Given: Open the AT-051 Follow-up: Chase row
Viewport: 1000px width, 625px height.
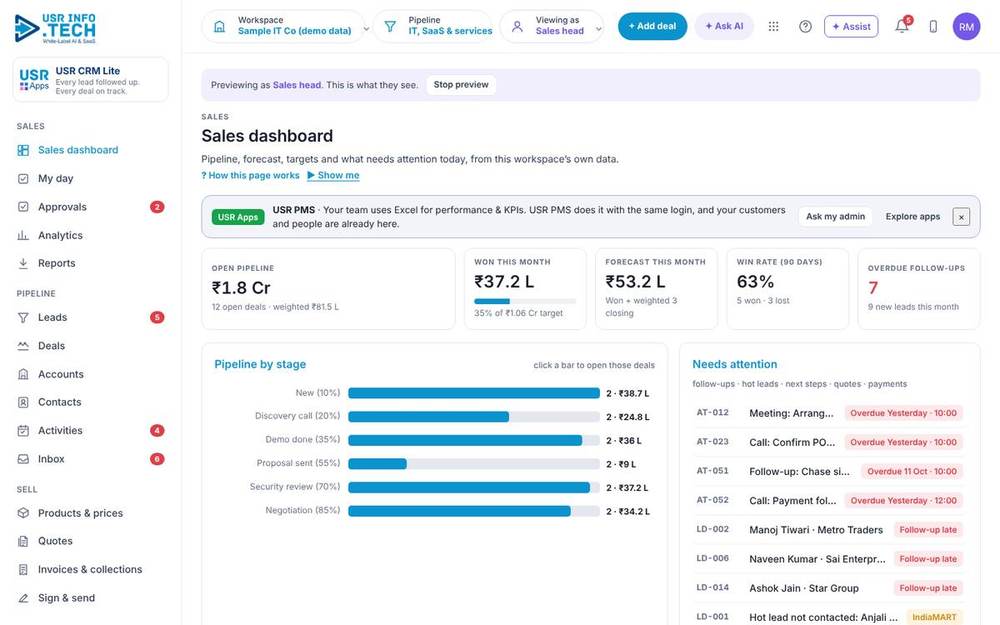Looking at the screenshot, I should pos(828,471).
